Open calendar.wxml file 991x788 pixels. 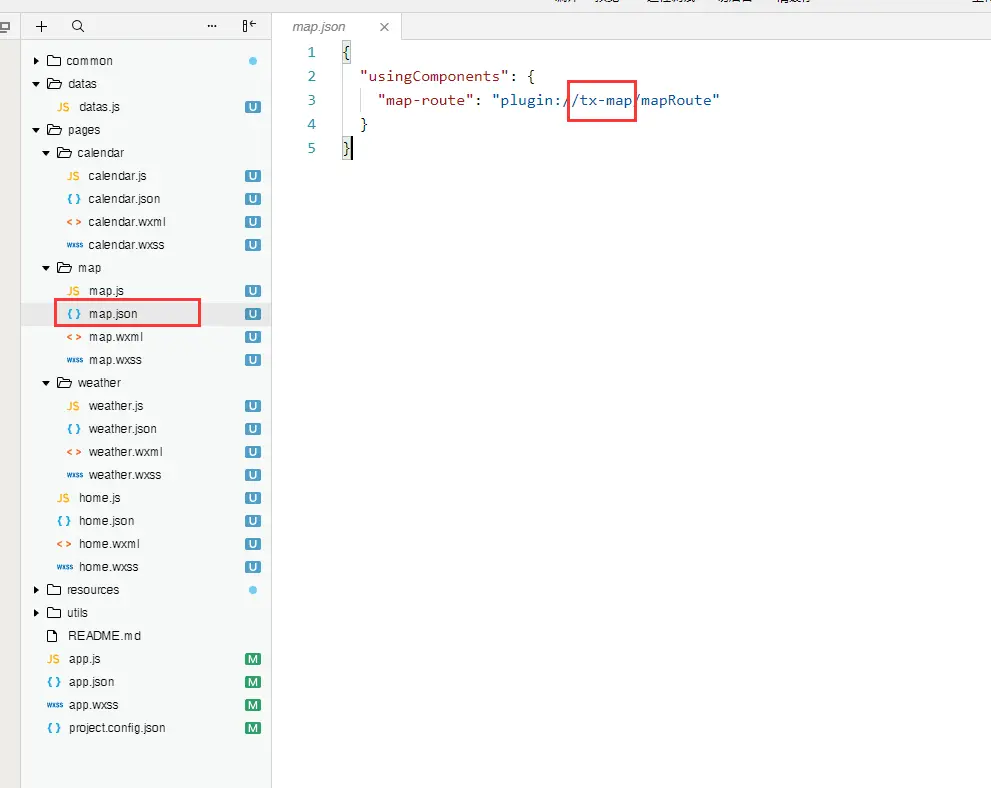(127, 222)
